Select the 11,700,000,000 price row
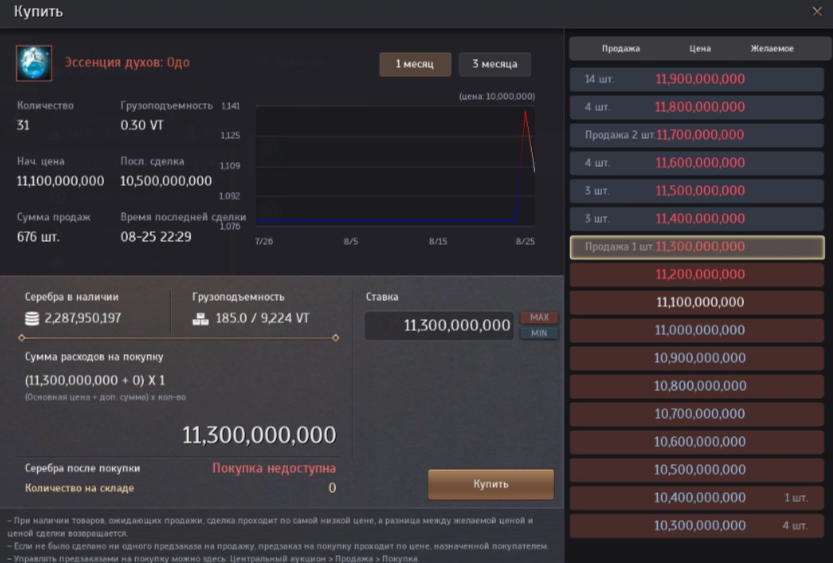 (x=696, y=135)
